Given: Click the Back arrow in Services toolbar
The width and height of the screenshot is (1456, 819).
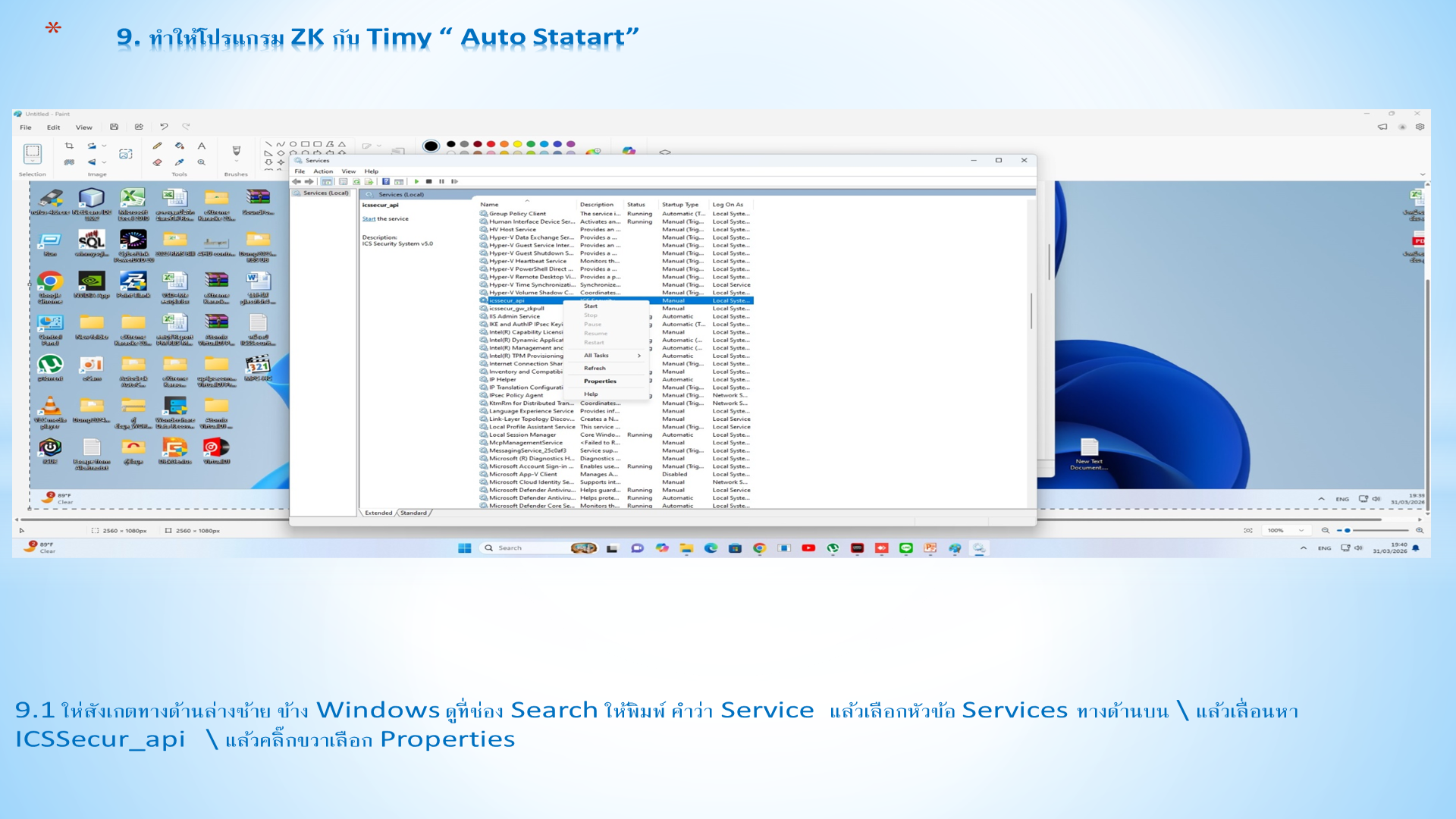Looking at the screenshot, I should click(297, 182).
